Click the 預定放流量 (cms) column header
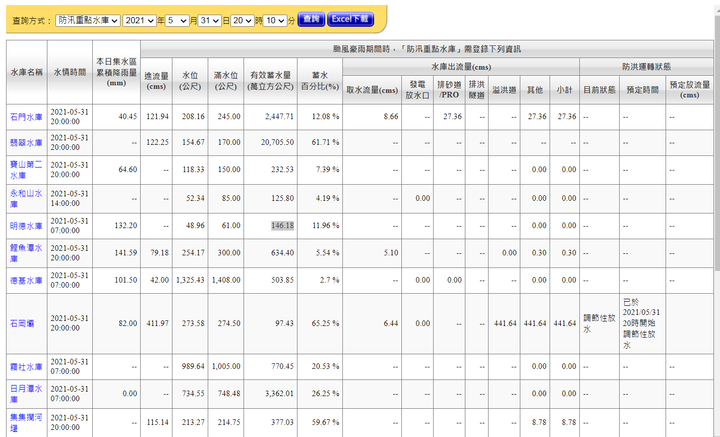 pyautogui.click(x=690, y=90)
